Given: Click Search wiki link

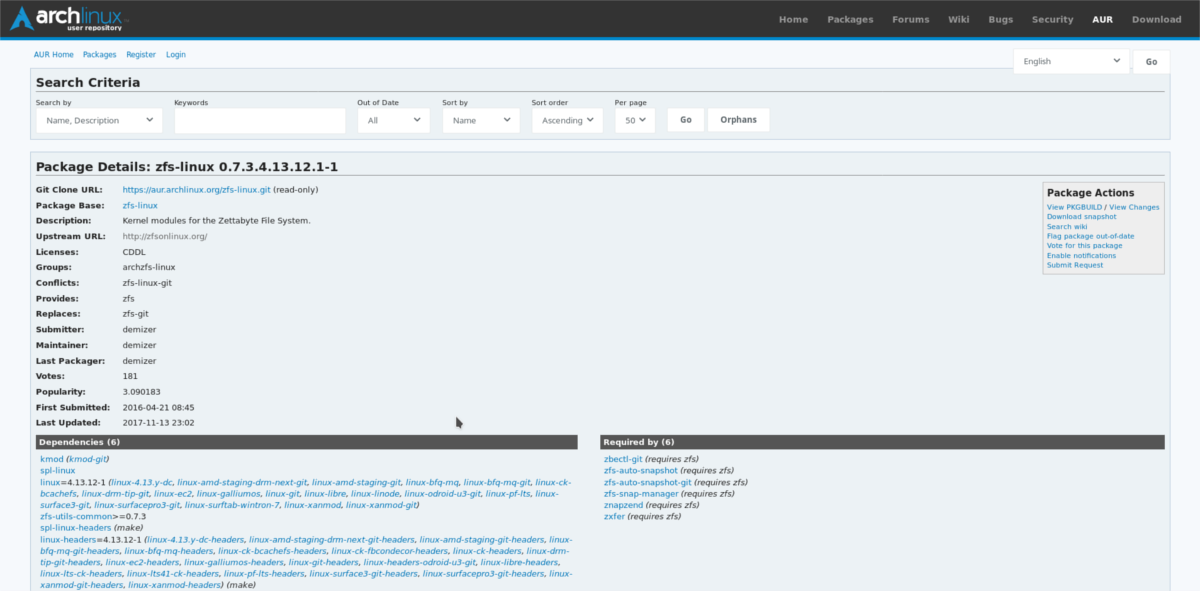Looking at the screenshot, I should [1066, 227].
